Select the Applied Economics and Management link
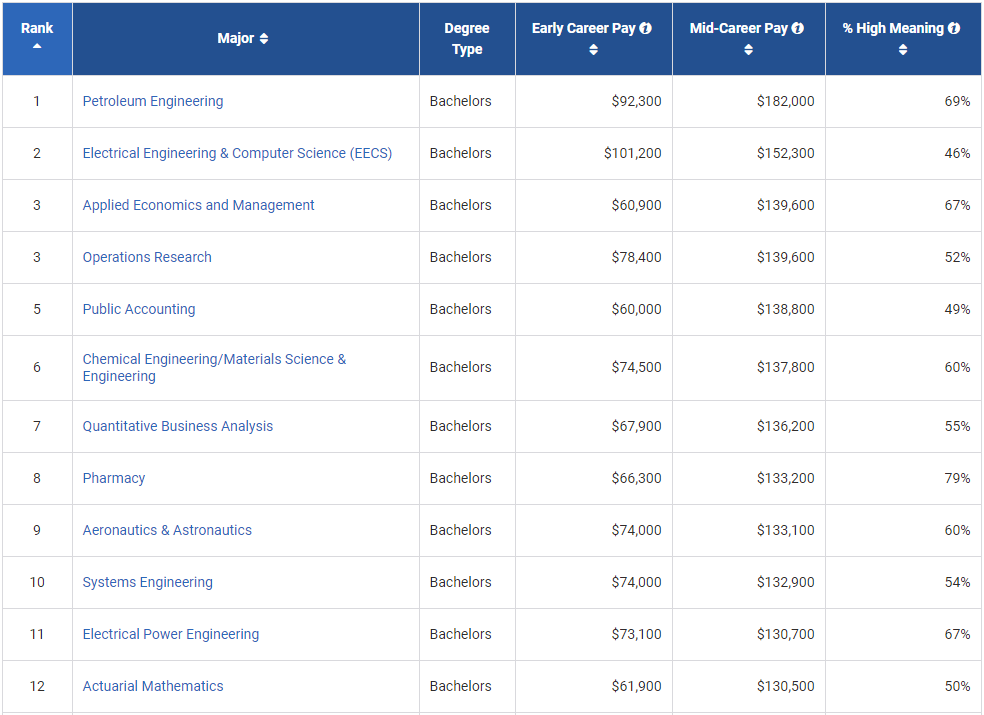The width and height of the screenshot is (984, 715). tap(198, 205)
